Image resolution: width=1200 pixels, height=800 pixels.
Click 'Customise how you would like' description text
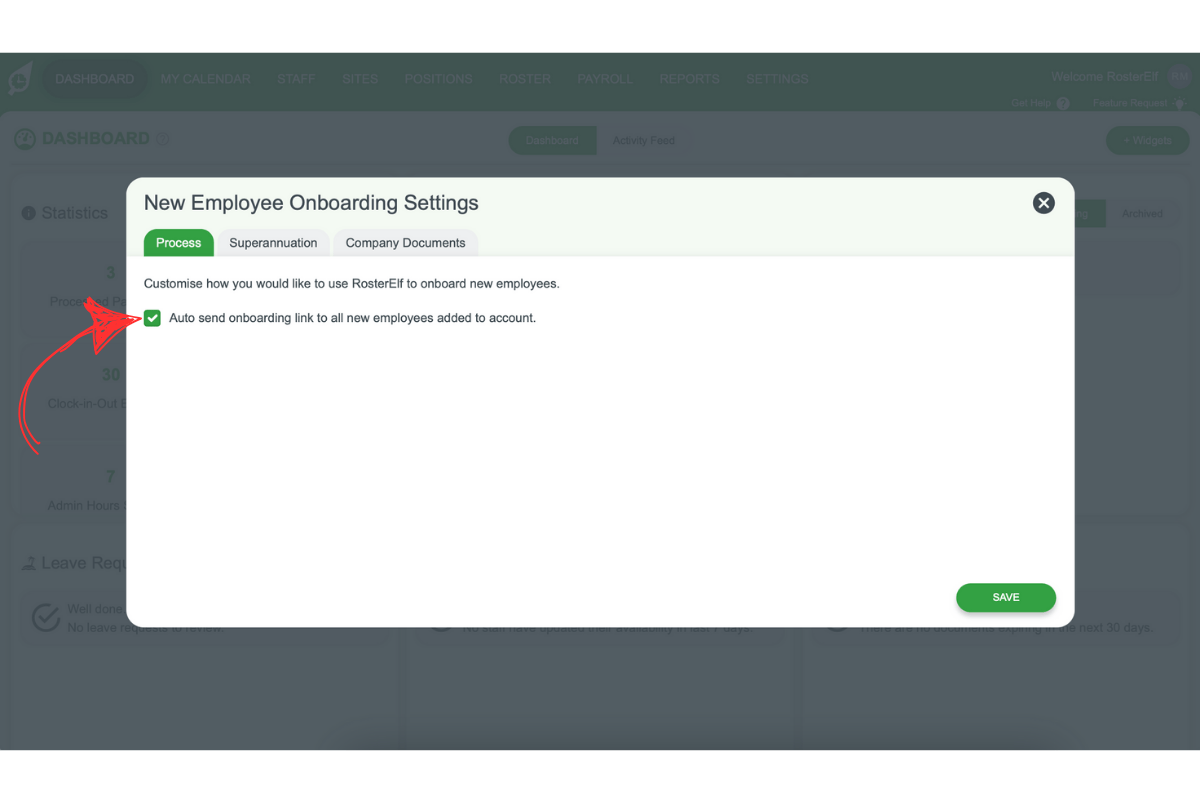[352, 284]
